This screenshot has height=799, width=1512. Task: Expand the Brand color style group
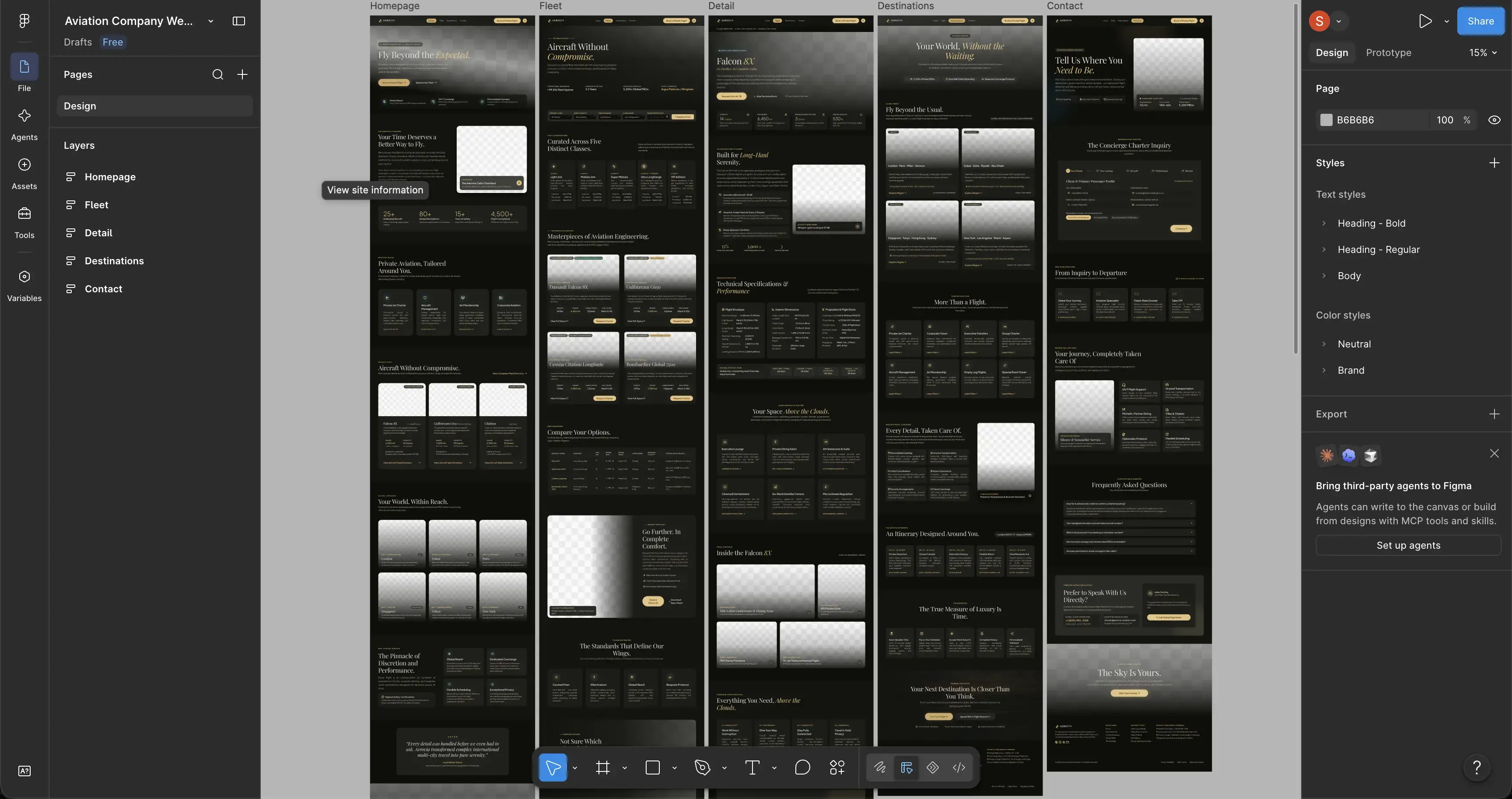coord(1323,371)
